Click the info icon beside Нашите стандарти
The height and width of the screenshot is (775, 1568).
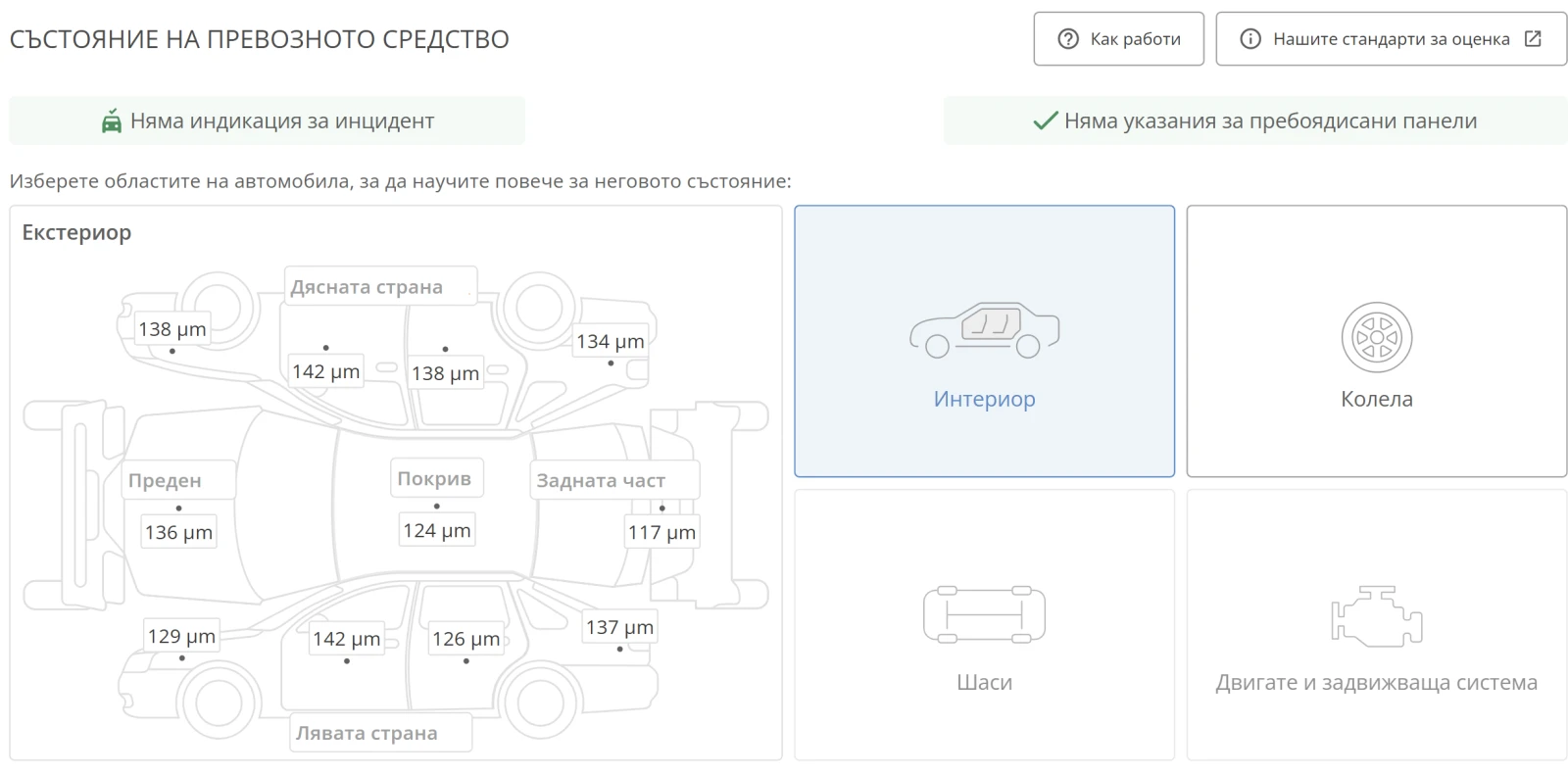click(1250, 39)
